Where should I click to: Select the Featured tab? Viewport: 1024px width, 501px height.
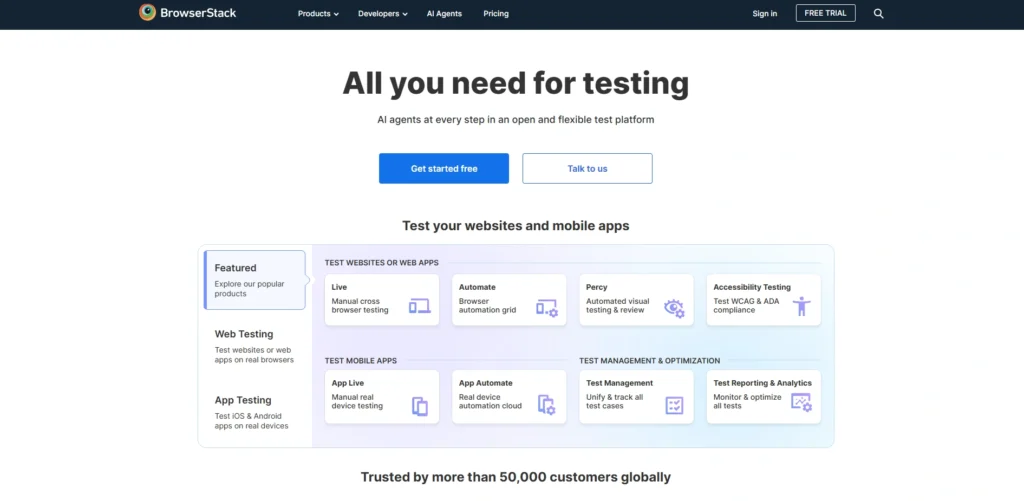click(x=255, y=280)
